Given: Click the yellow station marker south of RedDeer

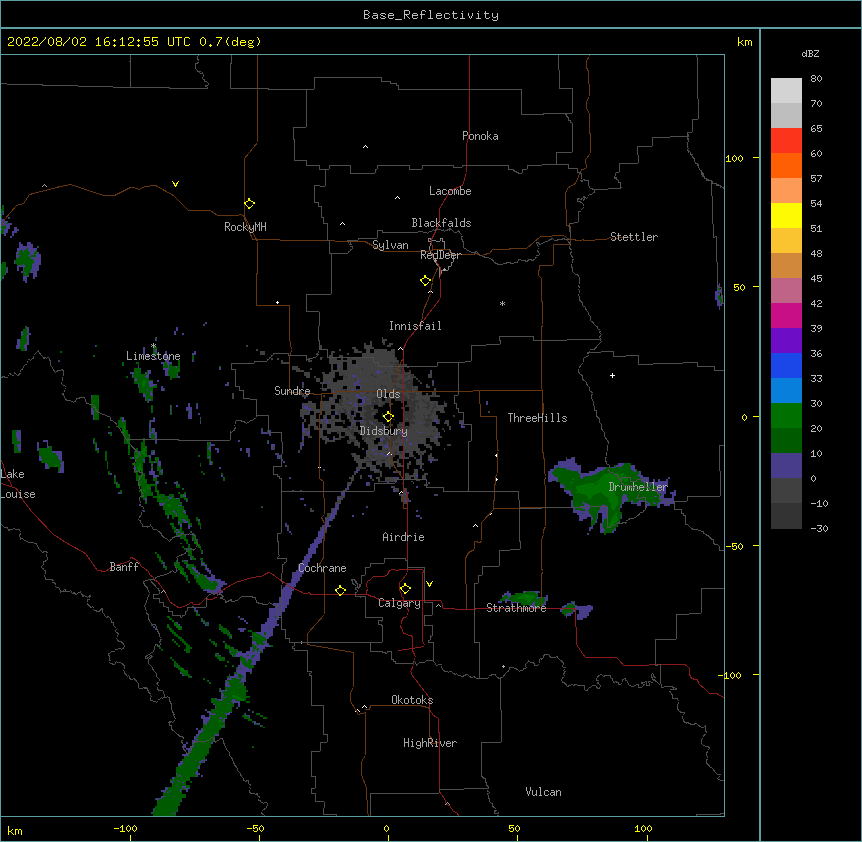Looking at the screenshot, I should [425, 281].
